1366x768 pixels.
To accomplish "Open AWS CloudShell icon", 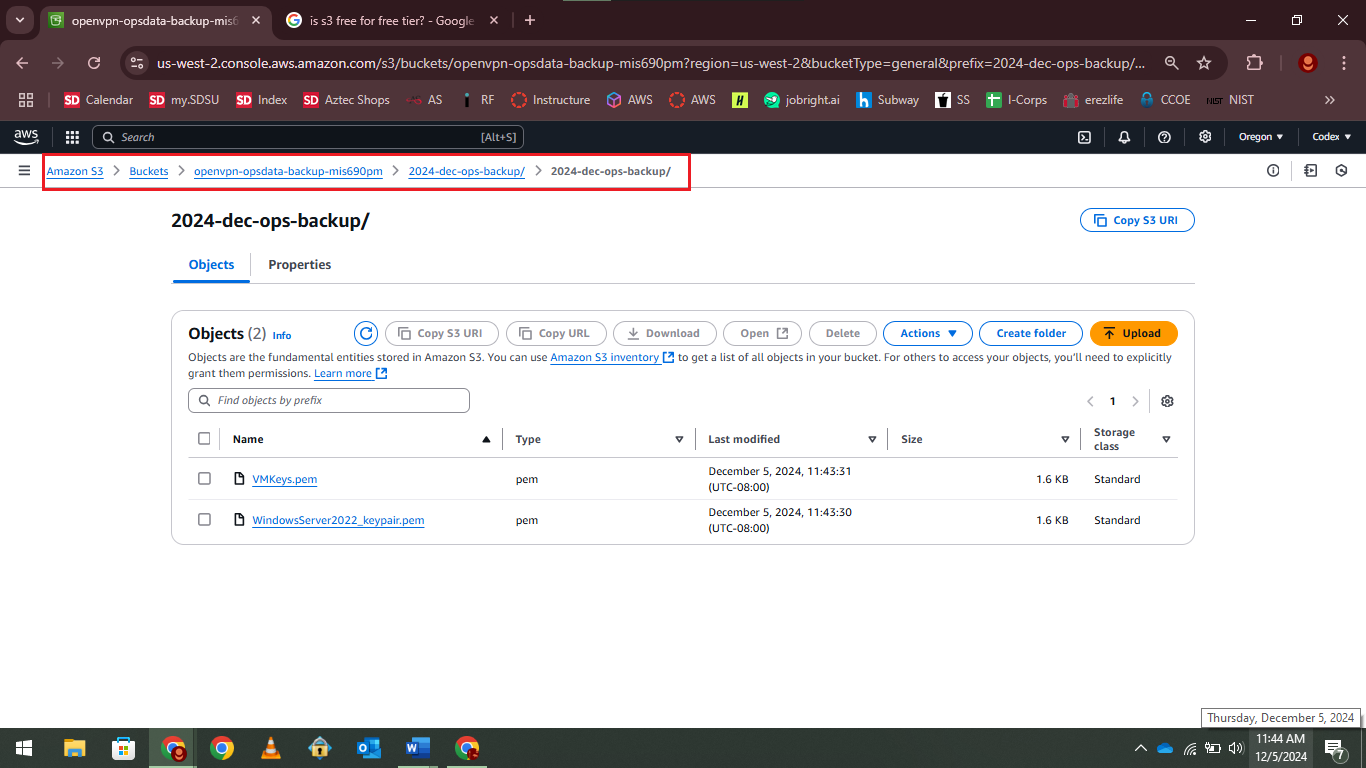I will coord(1084,137).
